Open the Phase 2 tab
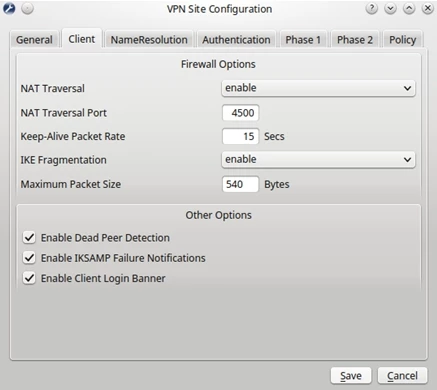 355,40
